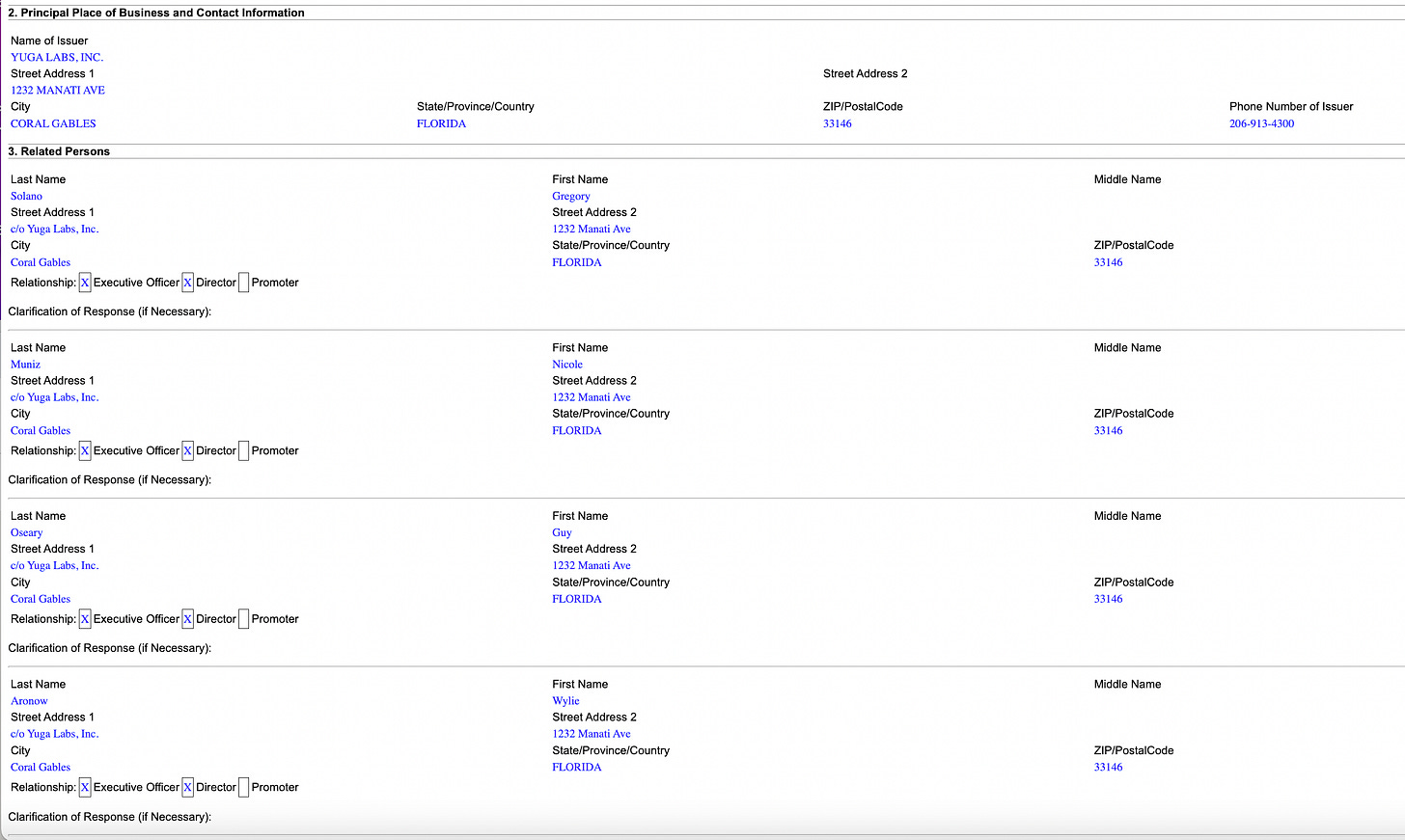Click Muniz's city Coral Gables
The width and height of the screenshot is (1405, 840).
[x=41, y=431]
